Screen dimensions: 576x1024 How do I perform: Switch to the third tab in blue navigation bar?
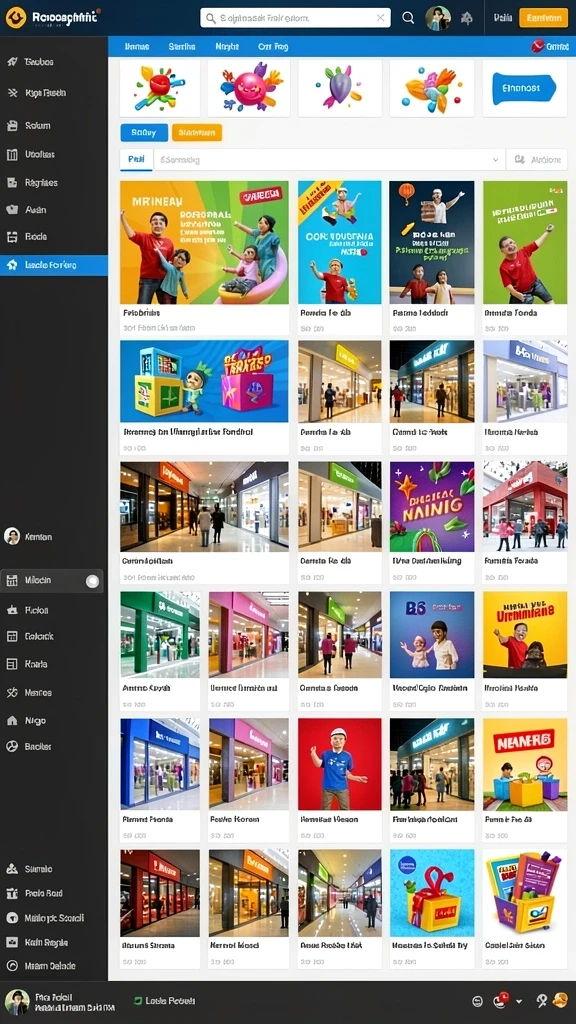[227, 47]
